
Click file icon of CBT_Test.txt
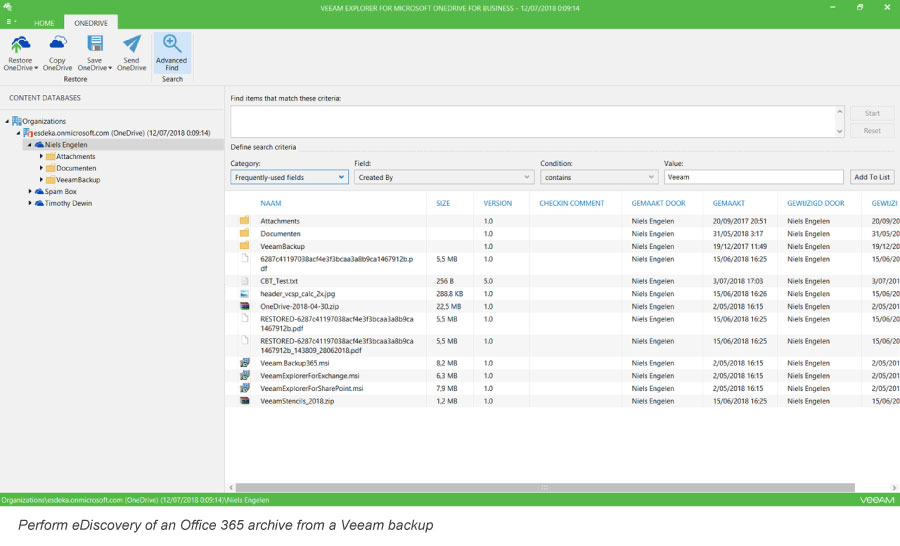click(245, 281)
